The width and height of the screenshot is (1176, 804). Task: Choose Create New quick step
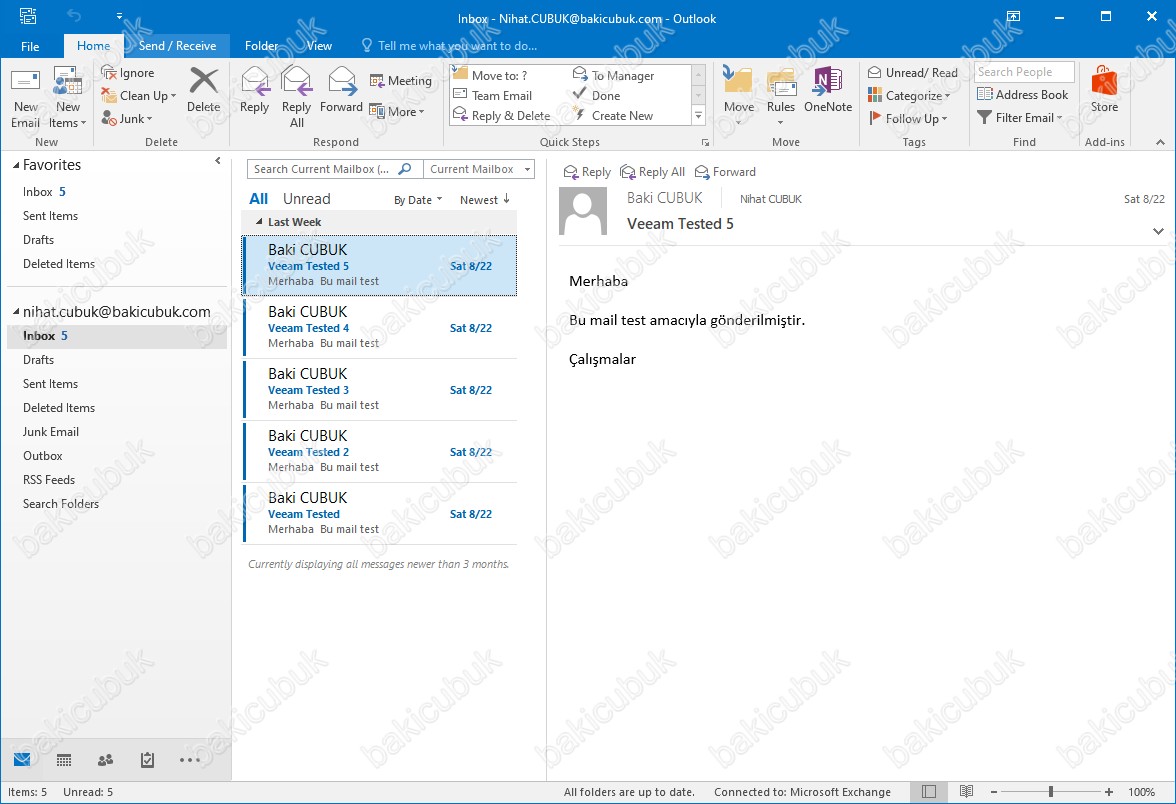614,116
